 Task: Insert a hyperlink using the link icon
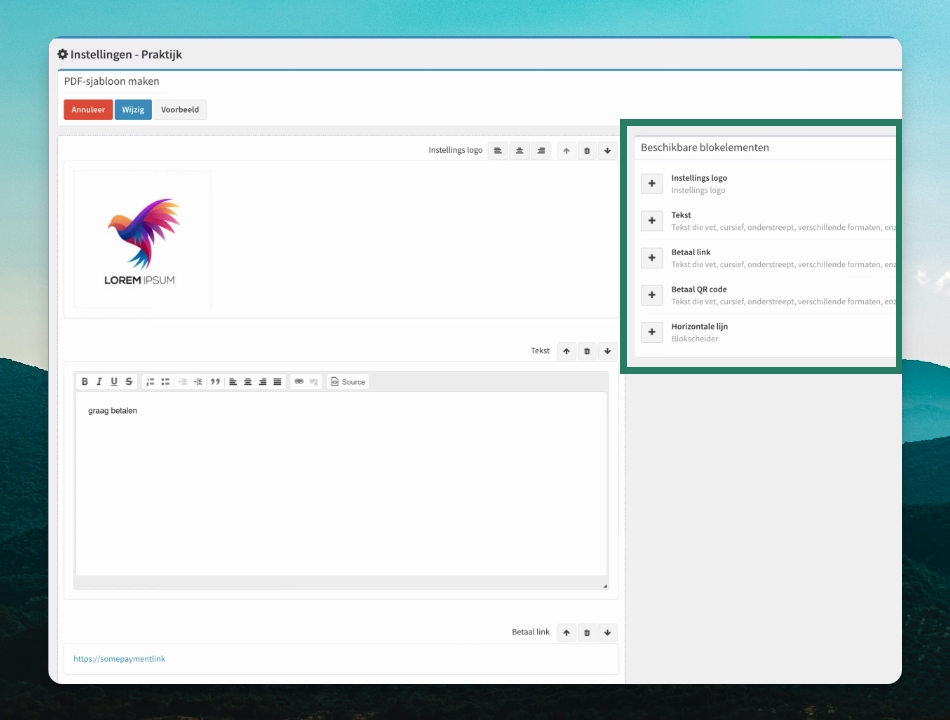coord(299,381)
